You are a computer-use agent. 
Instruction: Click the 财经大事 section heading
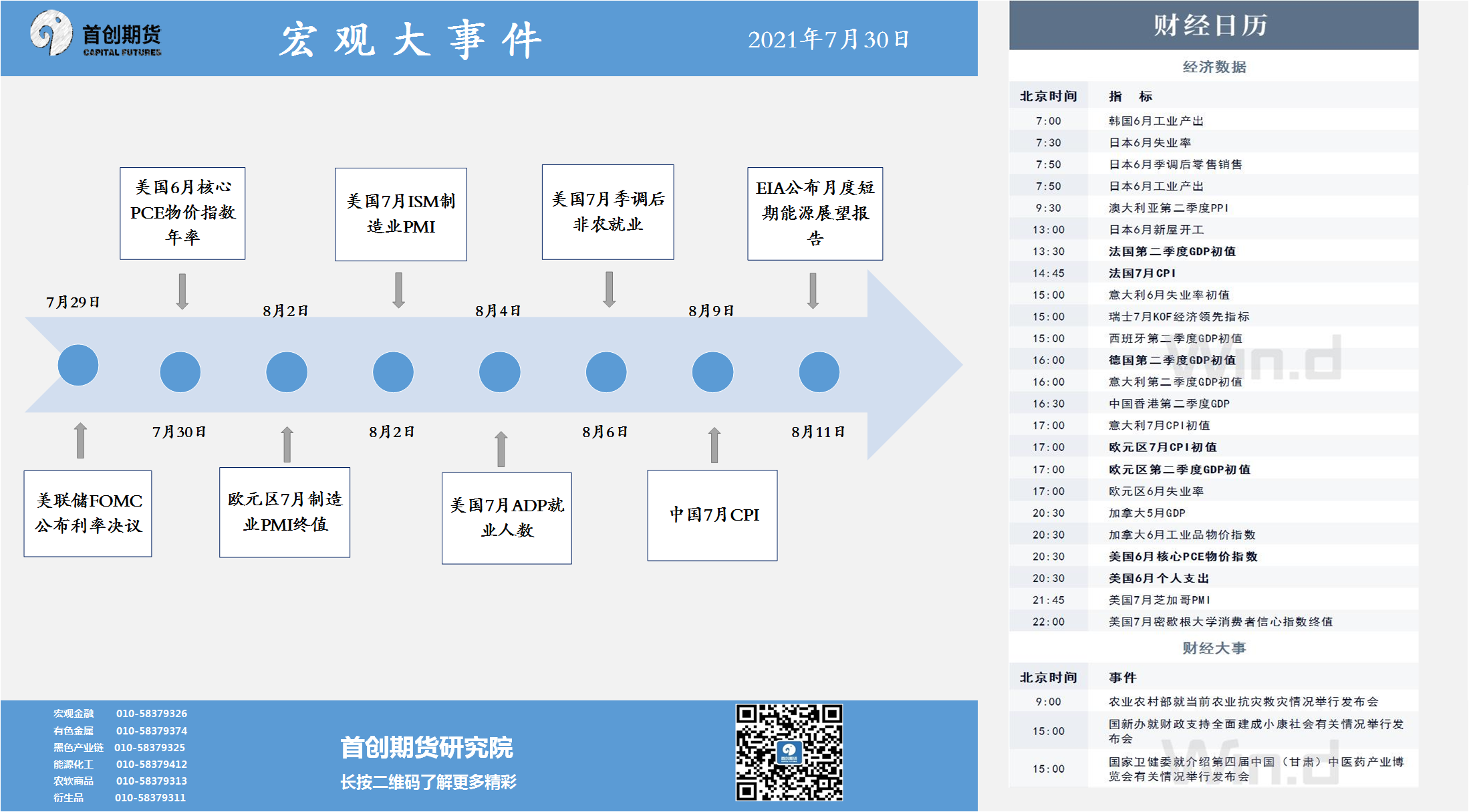coord(1214,648)
